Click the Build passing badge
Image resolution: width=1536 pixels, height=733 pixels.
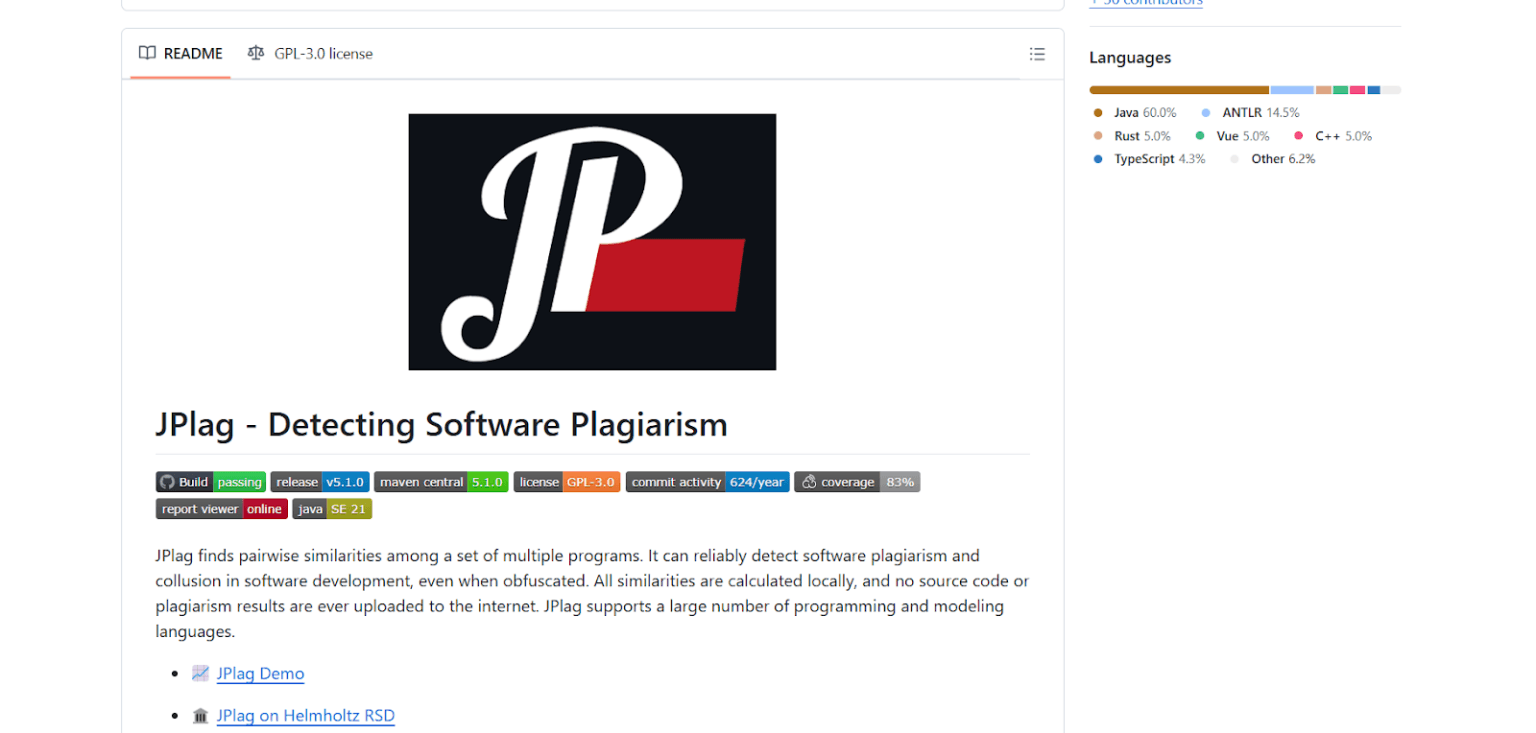point(210,481)
